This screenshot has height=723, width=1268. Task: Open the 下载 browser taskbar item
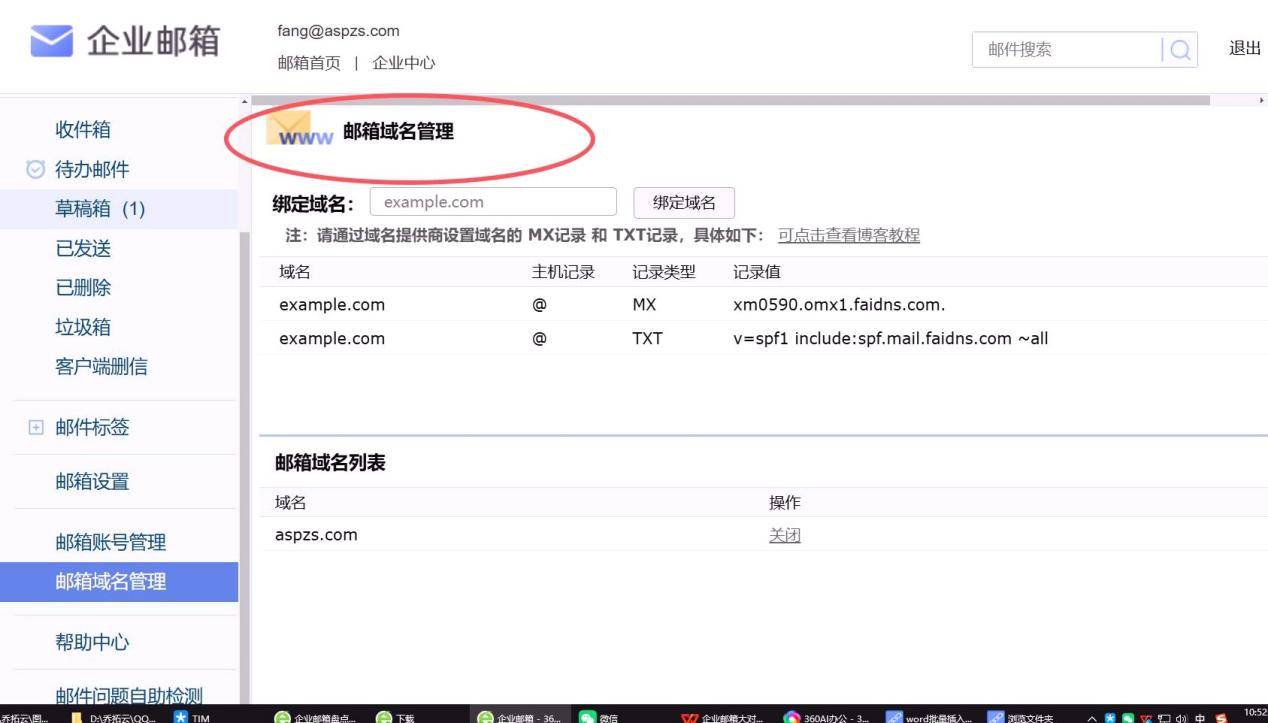click(x=395, y=717)
